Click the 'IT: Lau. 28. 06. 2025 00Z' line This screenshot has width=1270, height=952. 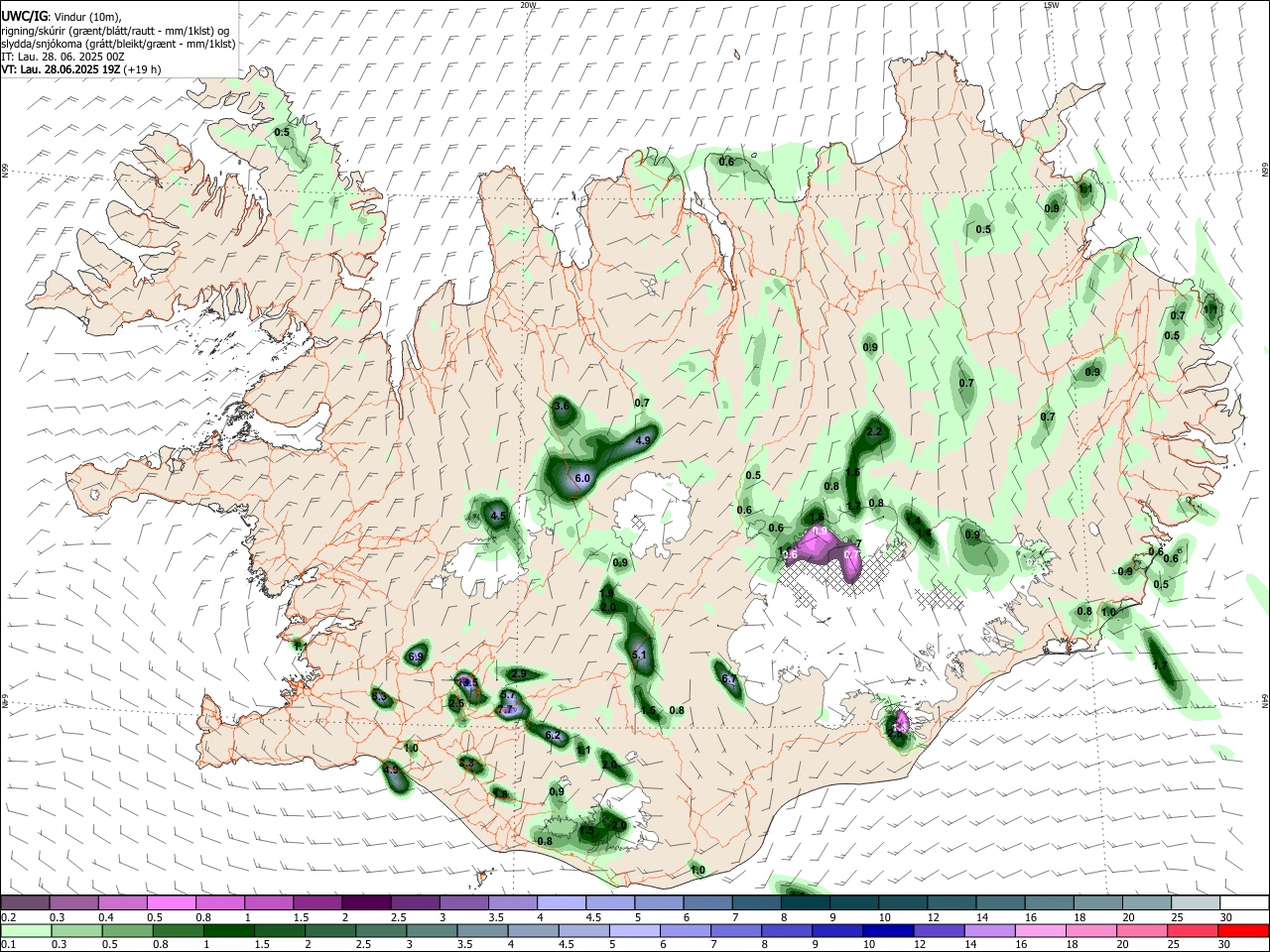[x=63, y=57]
